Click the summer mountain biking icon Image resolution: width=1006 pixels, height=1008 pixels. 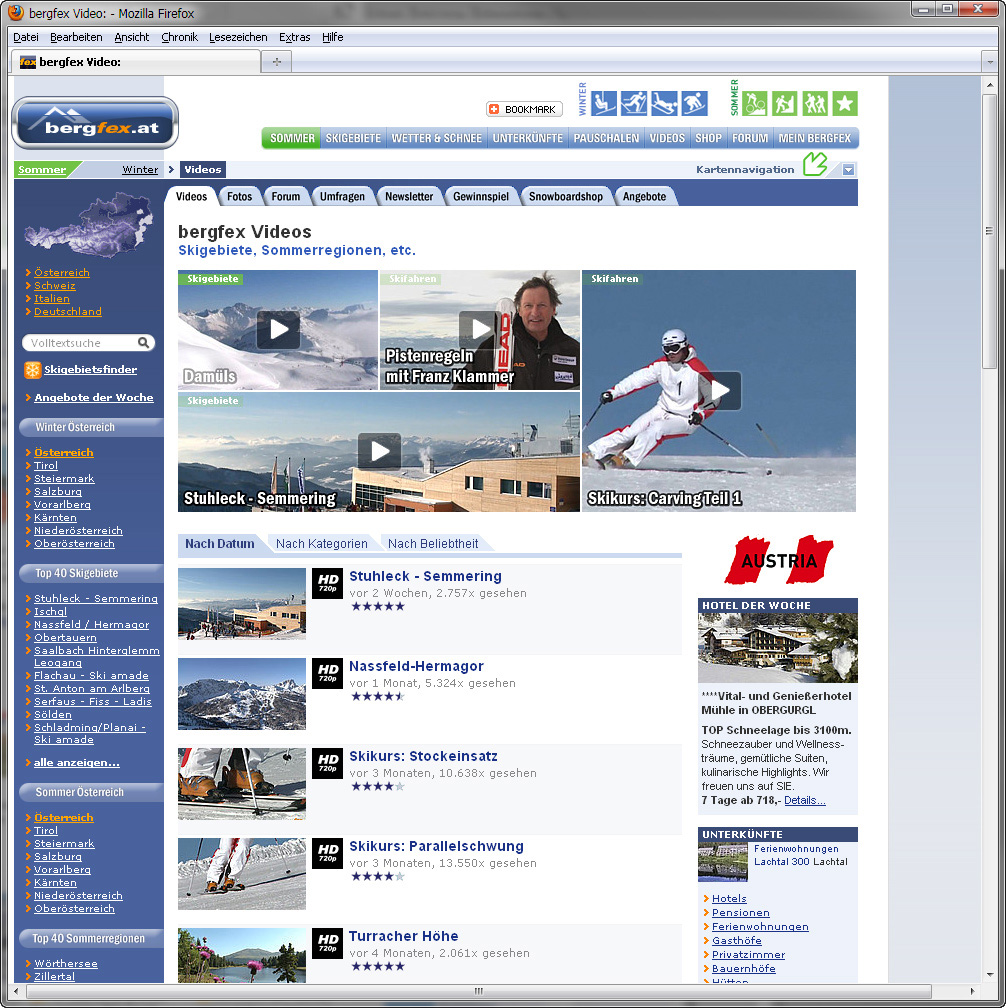(754, 103)
